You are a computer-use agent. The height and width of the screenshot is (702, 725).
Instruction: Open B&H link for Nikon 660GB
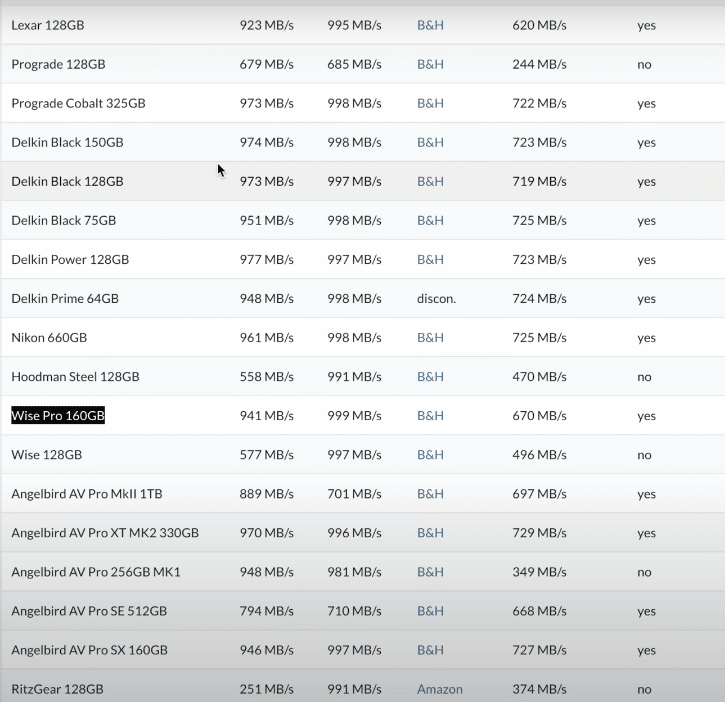tap(430, 338)
